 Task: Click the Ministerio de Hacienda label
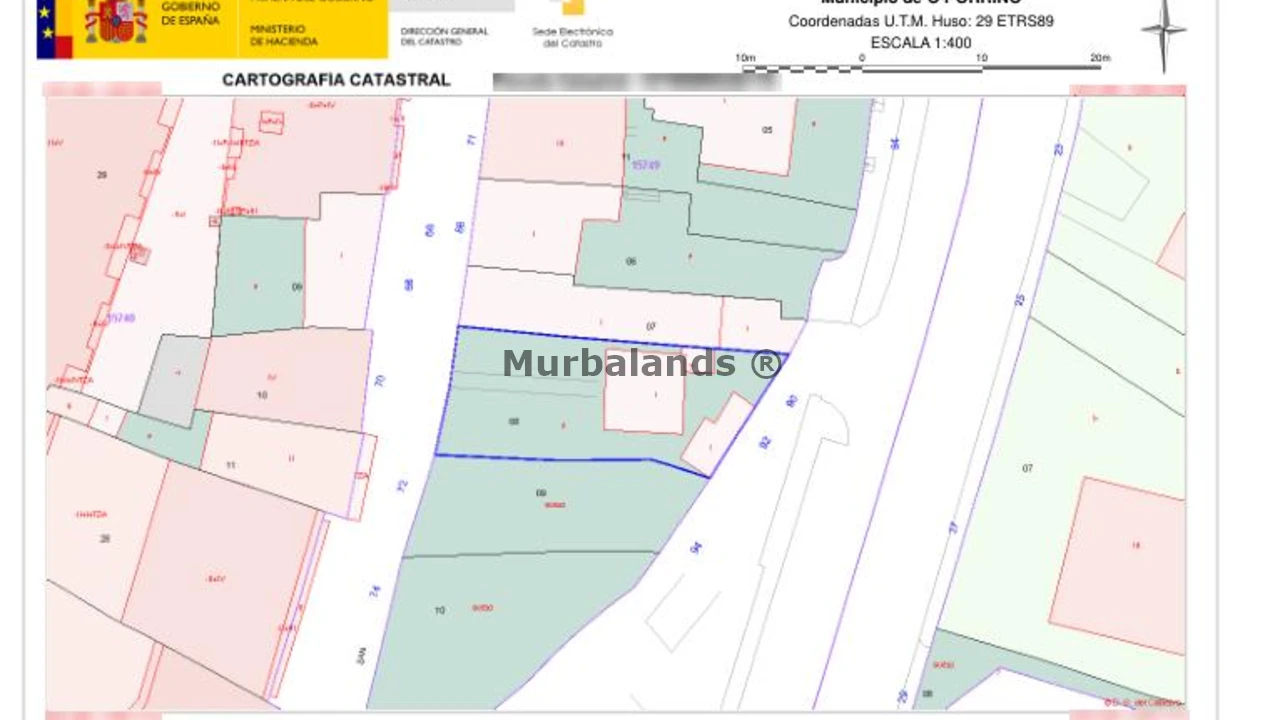tap(284, 36)
